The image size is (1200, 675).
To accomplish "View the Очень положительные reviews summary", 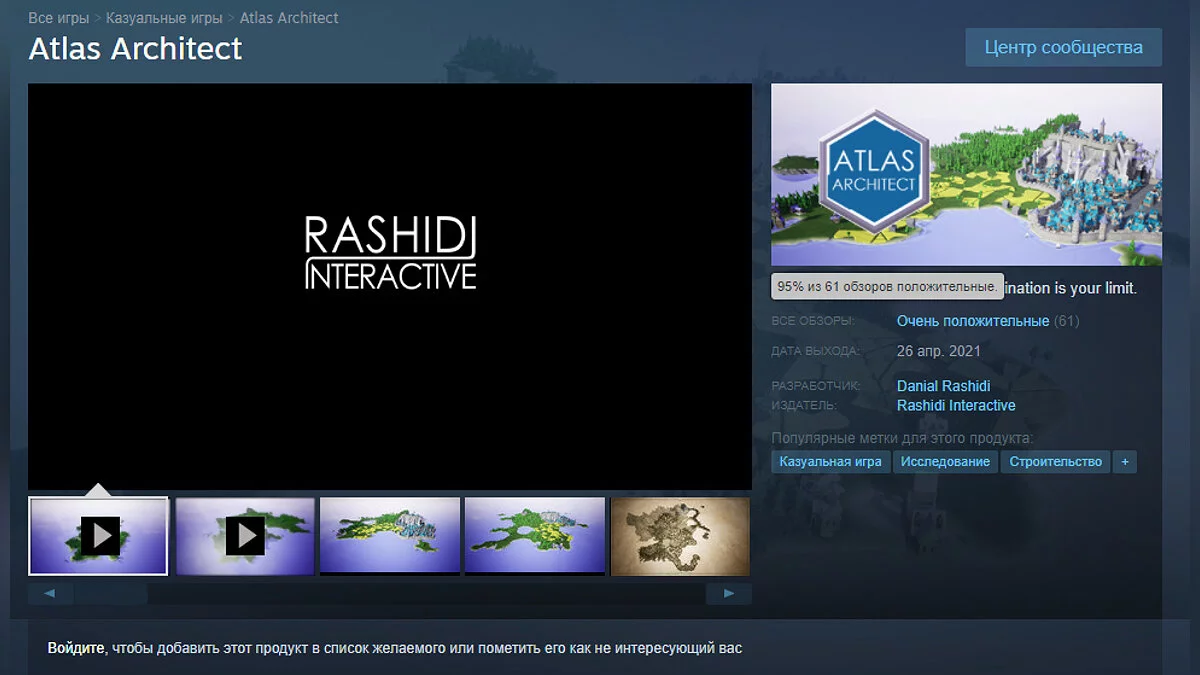I will (x=973, y=321).
